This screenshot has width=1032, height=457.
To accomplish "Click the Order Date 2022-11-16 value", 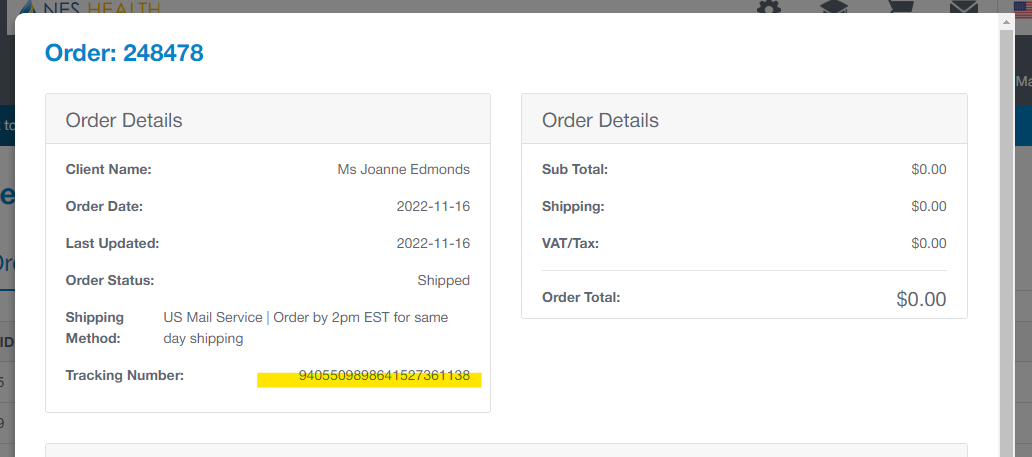I will (433, 206).
